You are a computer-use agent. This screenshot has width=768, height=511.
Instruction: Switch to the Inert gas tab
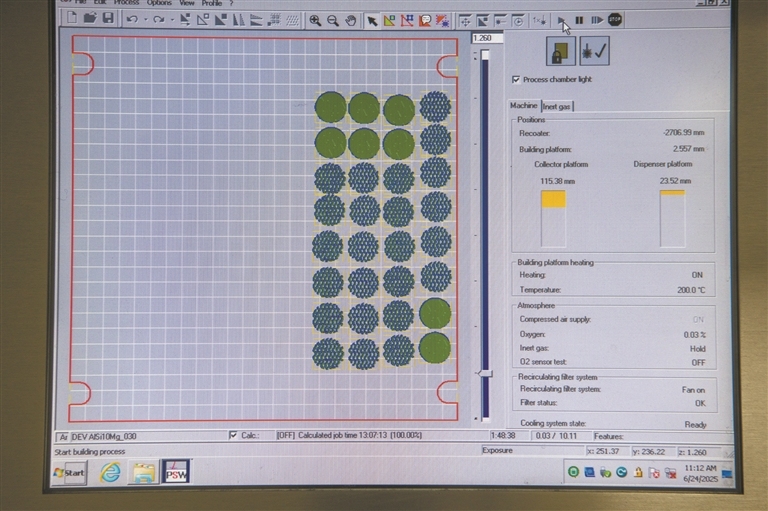tap(558, 106)
